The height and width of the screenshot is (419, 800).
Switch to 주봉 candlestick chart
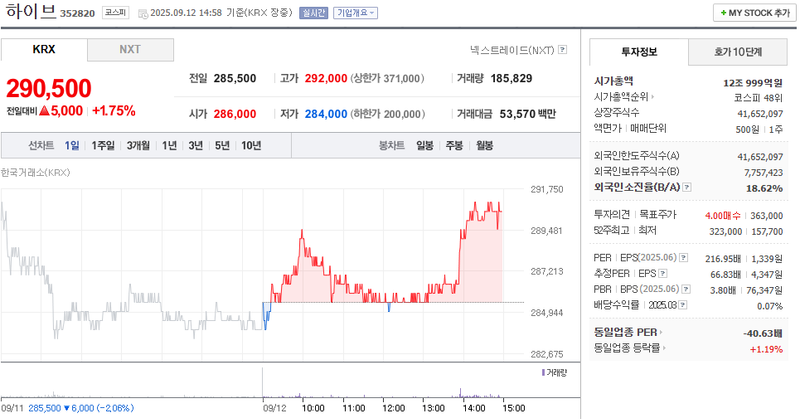tap(454, 145)
